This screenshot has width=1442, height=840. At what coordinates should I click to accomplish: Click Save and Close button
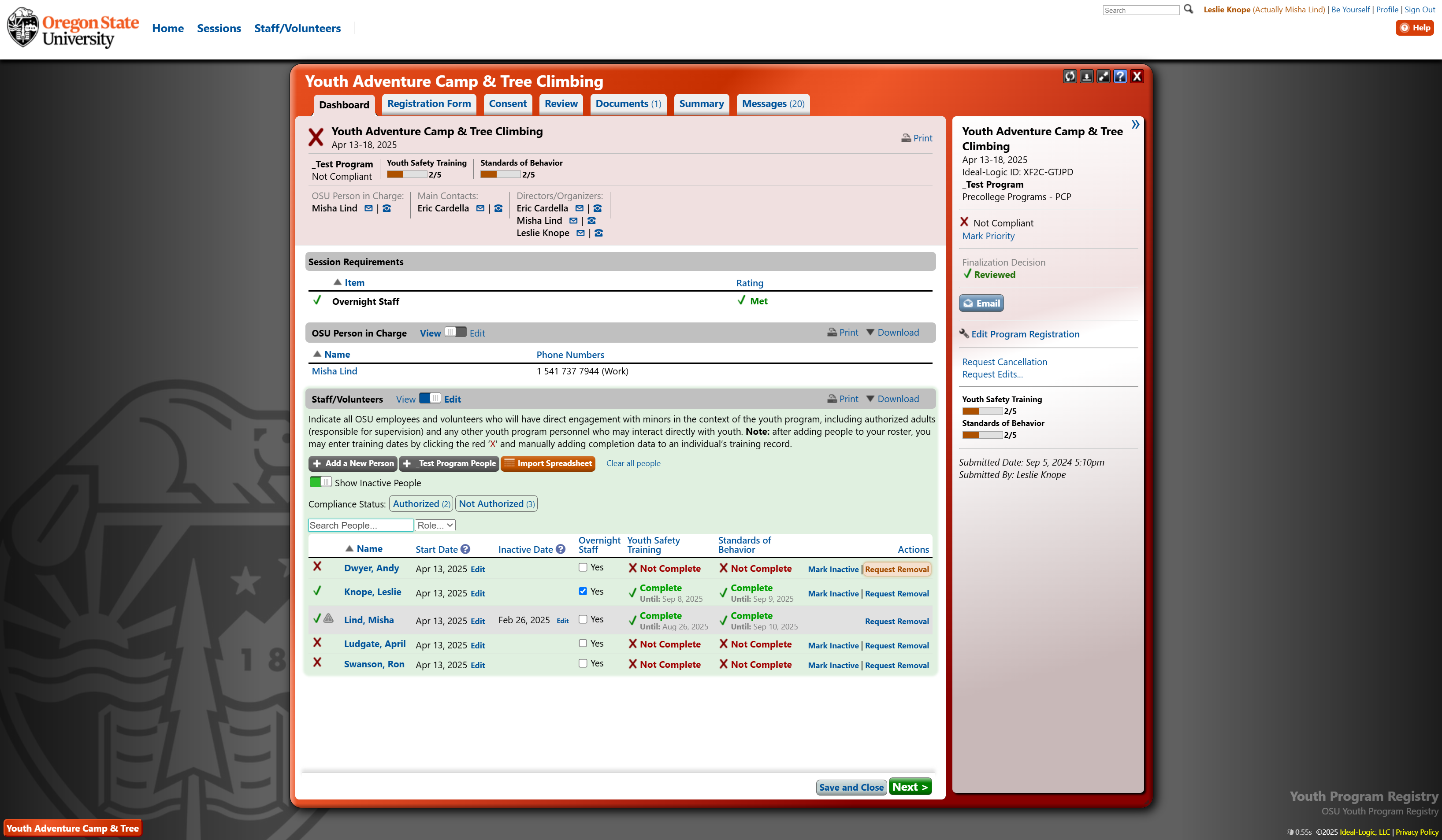(x=851, y=788)
